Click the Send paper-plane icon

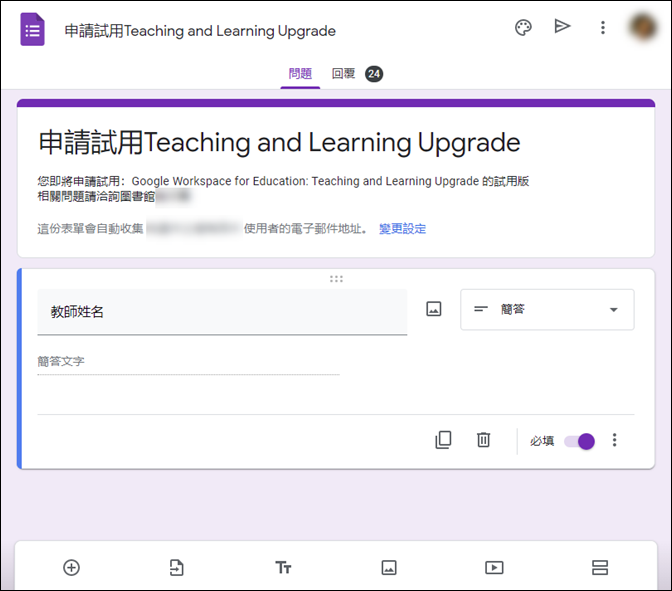click(x=562, y=27)
